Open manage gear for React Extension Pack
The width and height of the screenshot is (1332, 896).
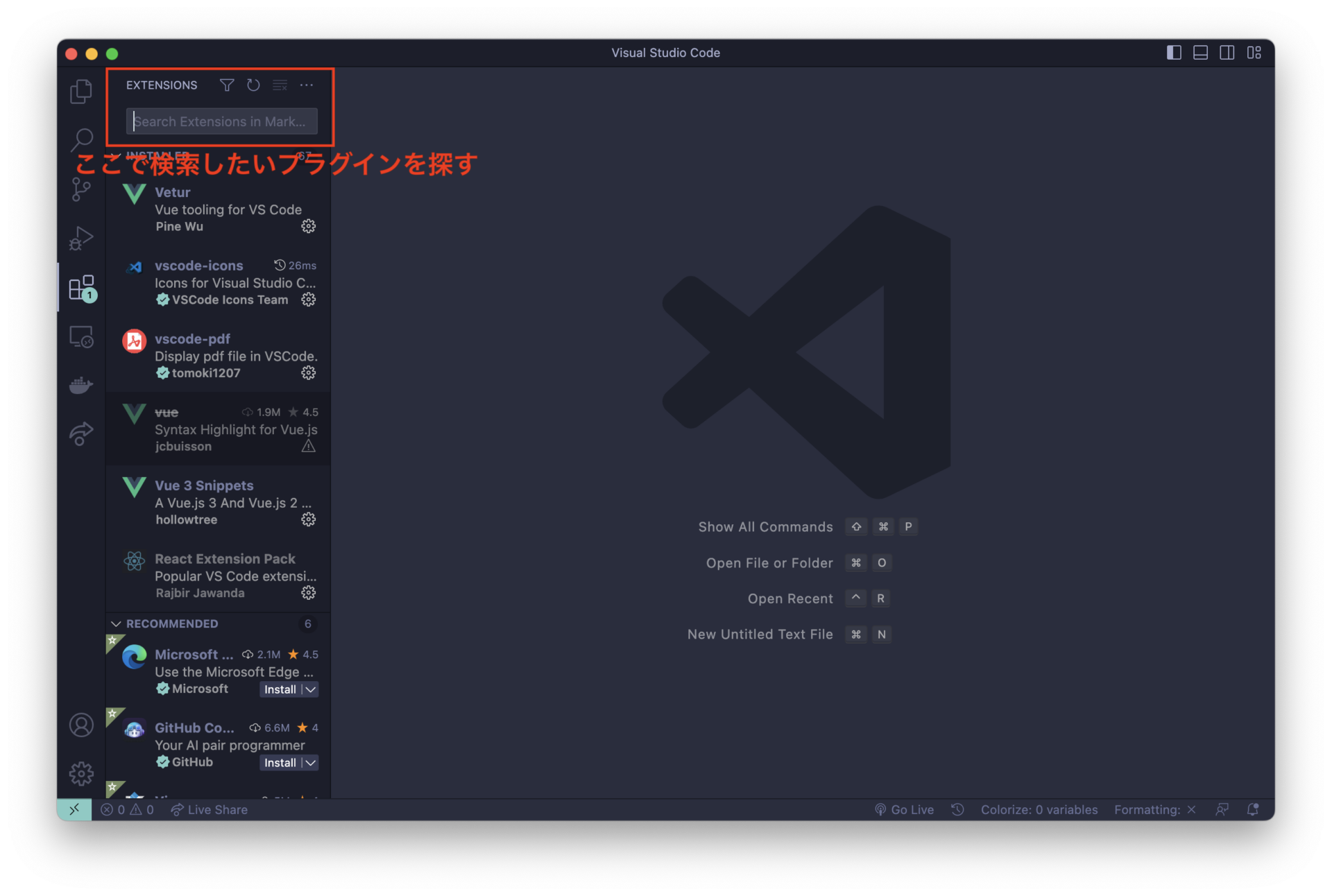coord(309,592)
